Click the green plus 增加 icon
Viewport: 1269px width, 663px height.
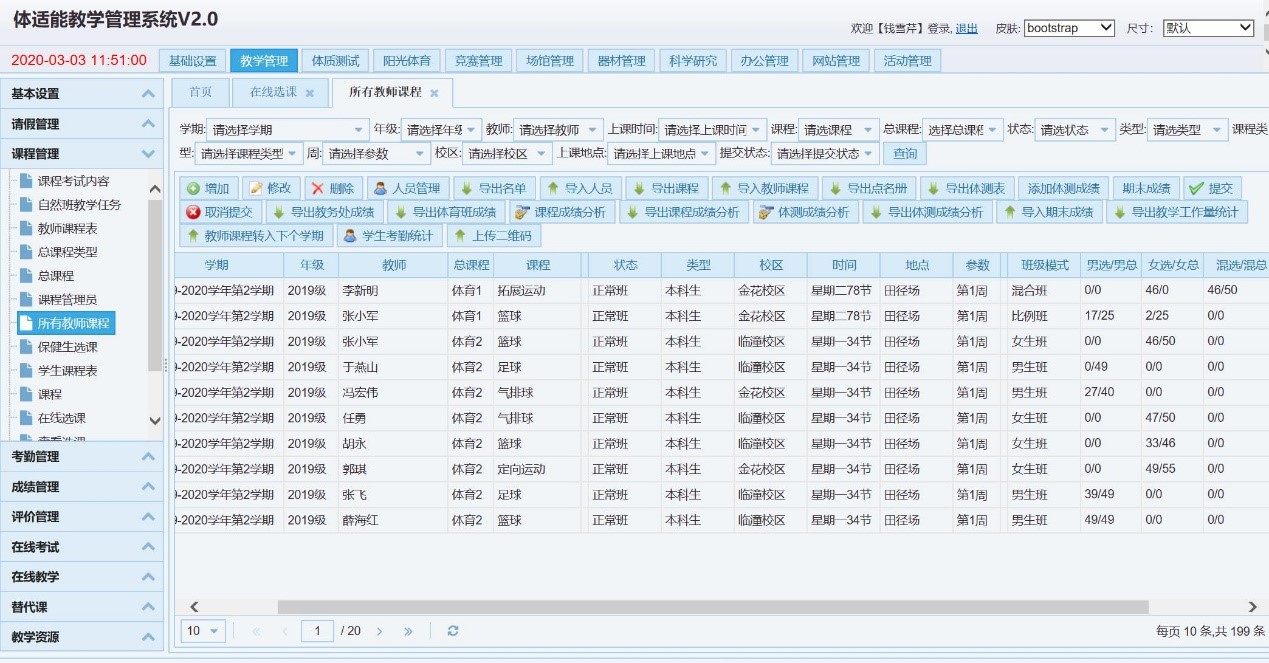[194, 188]
